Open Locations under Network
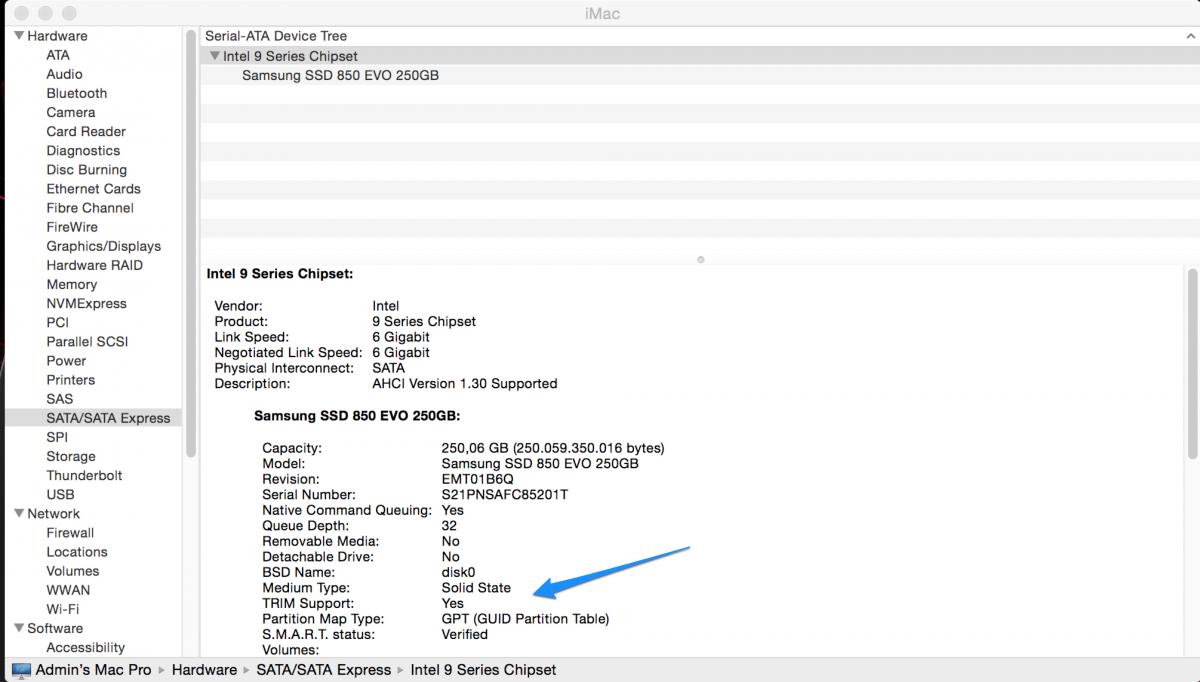Screen dimensions: 1200x682 [77, 552]
